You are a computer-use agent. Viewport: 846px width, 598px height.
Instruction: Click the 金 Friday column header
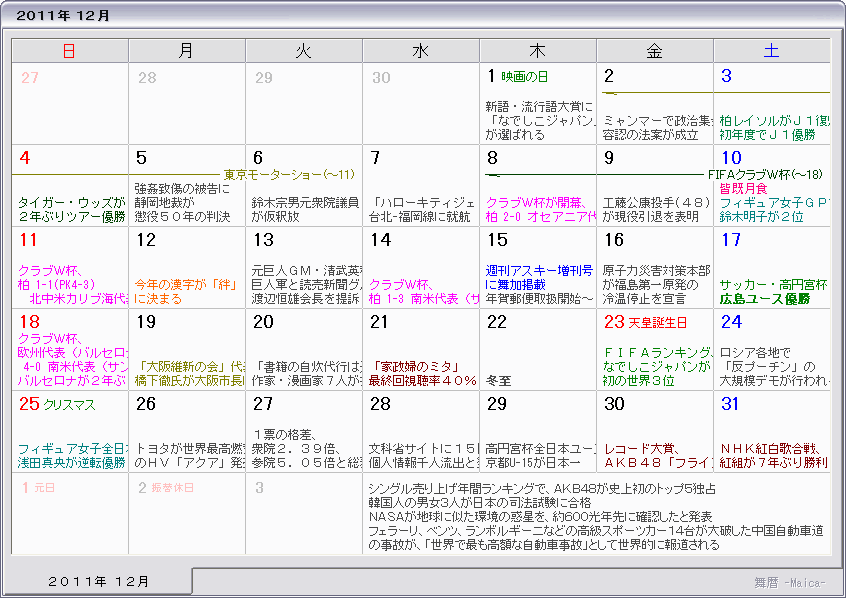pos(655,51)
